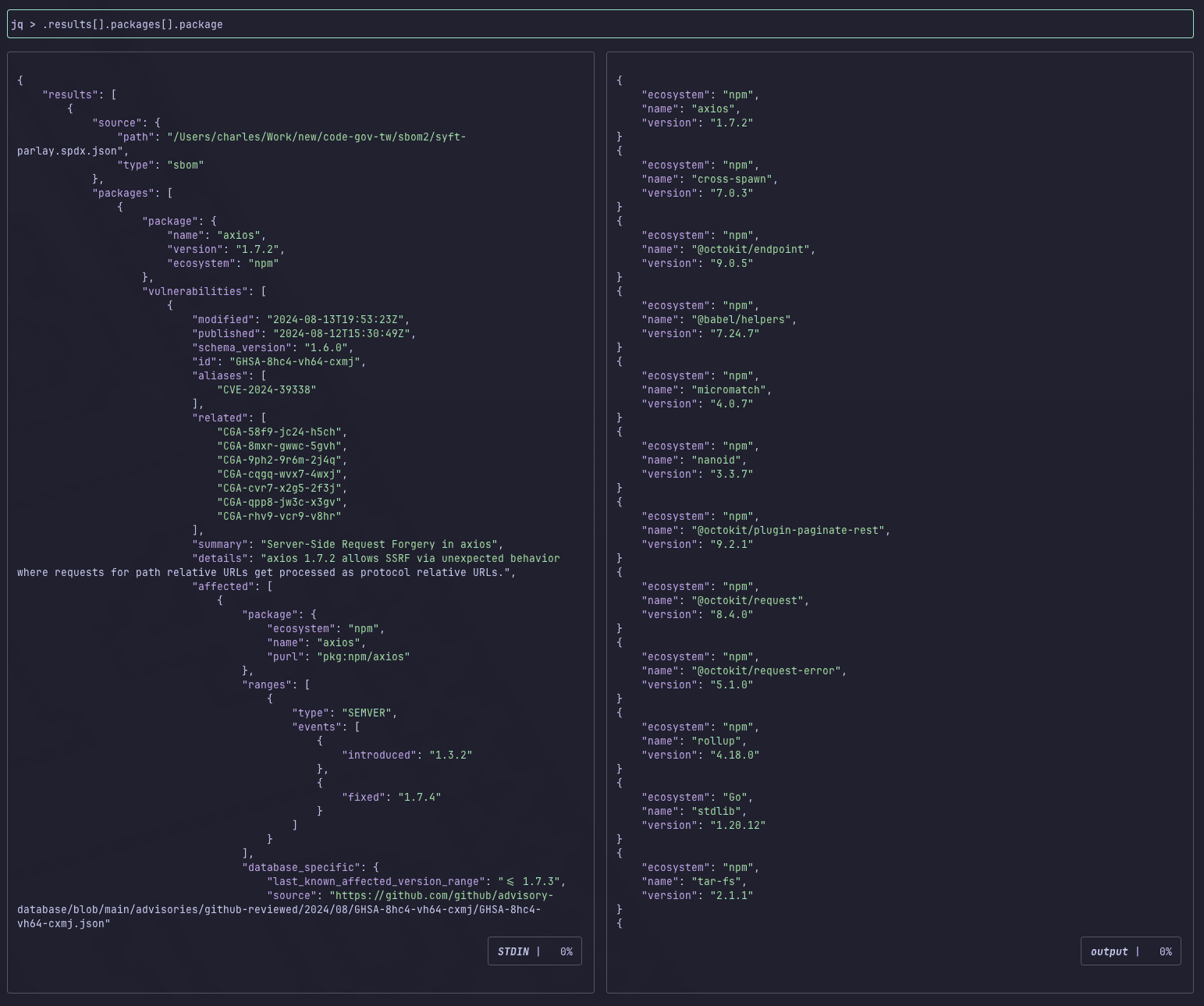The height and width of the screenshot is (1006, 1204).
Task: Click output name "@babel/helpers"
Action: click(x=741, y=319)
